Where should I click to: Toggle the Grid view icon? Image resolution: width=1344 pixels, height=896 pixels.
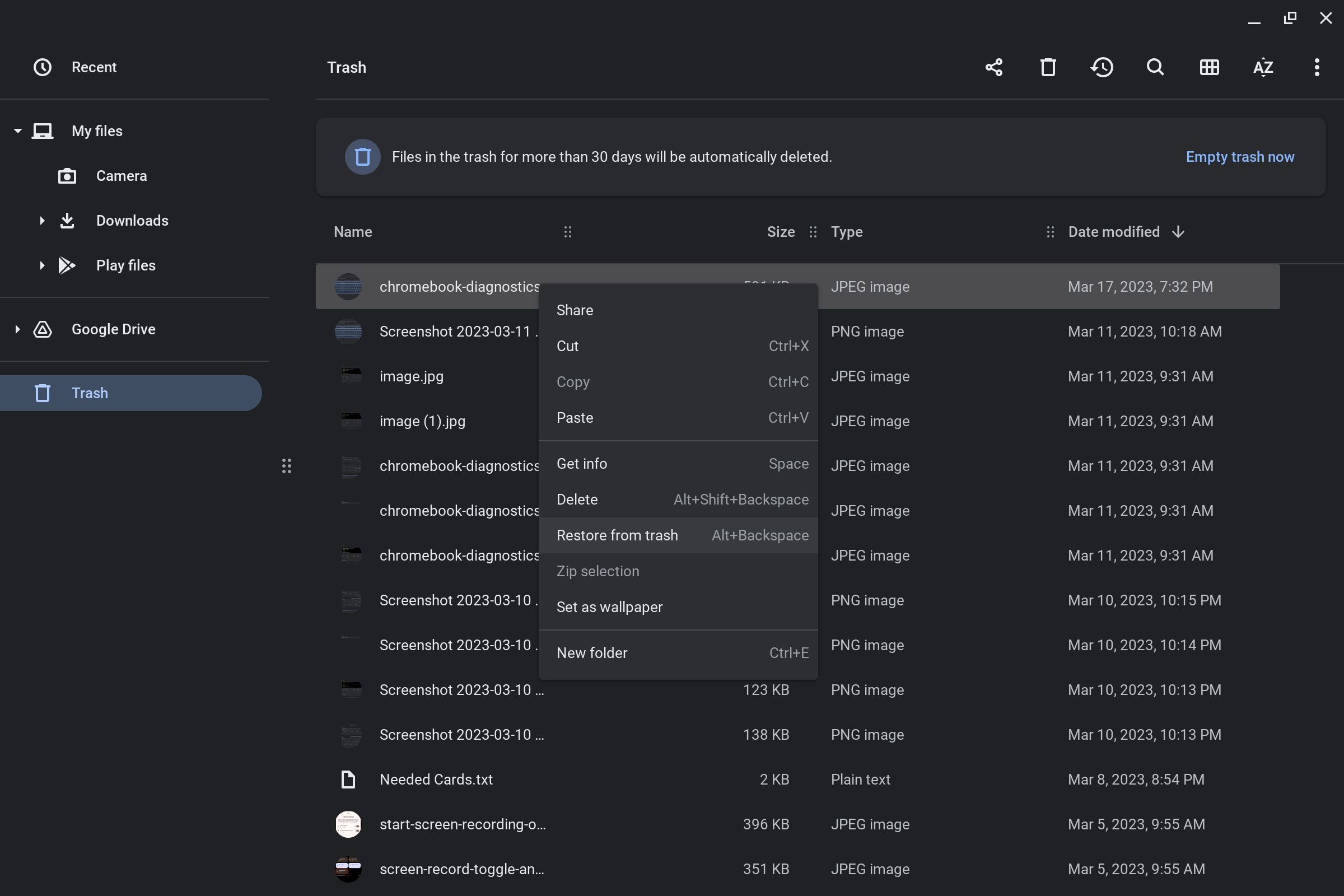pyautogui.click(x=1209, y=66)
